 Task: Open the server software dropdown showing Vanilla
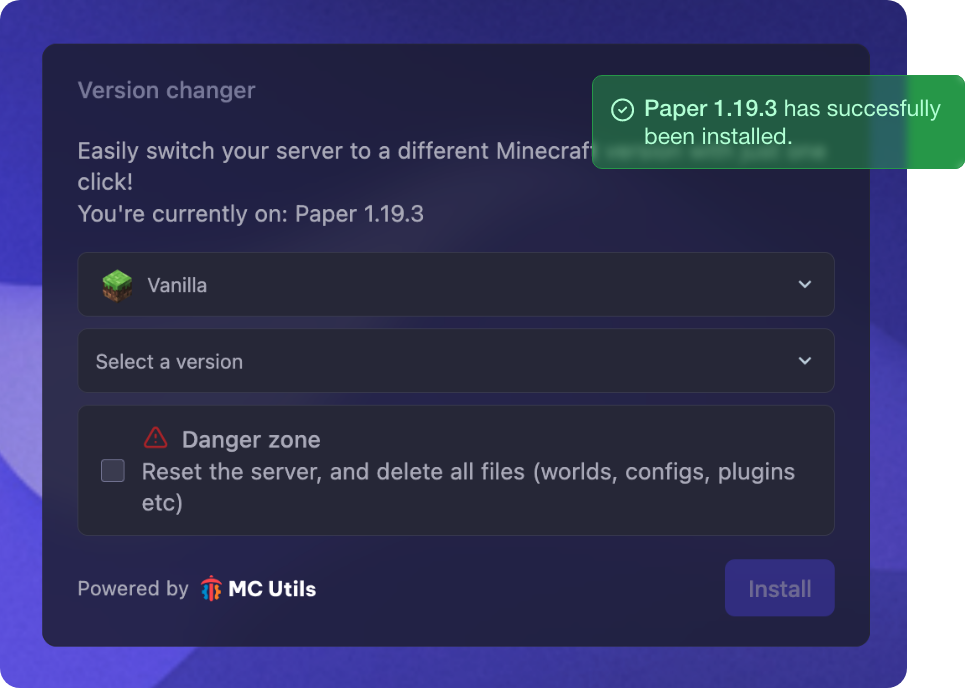pyautogui.click(x=456, y=284)
